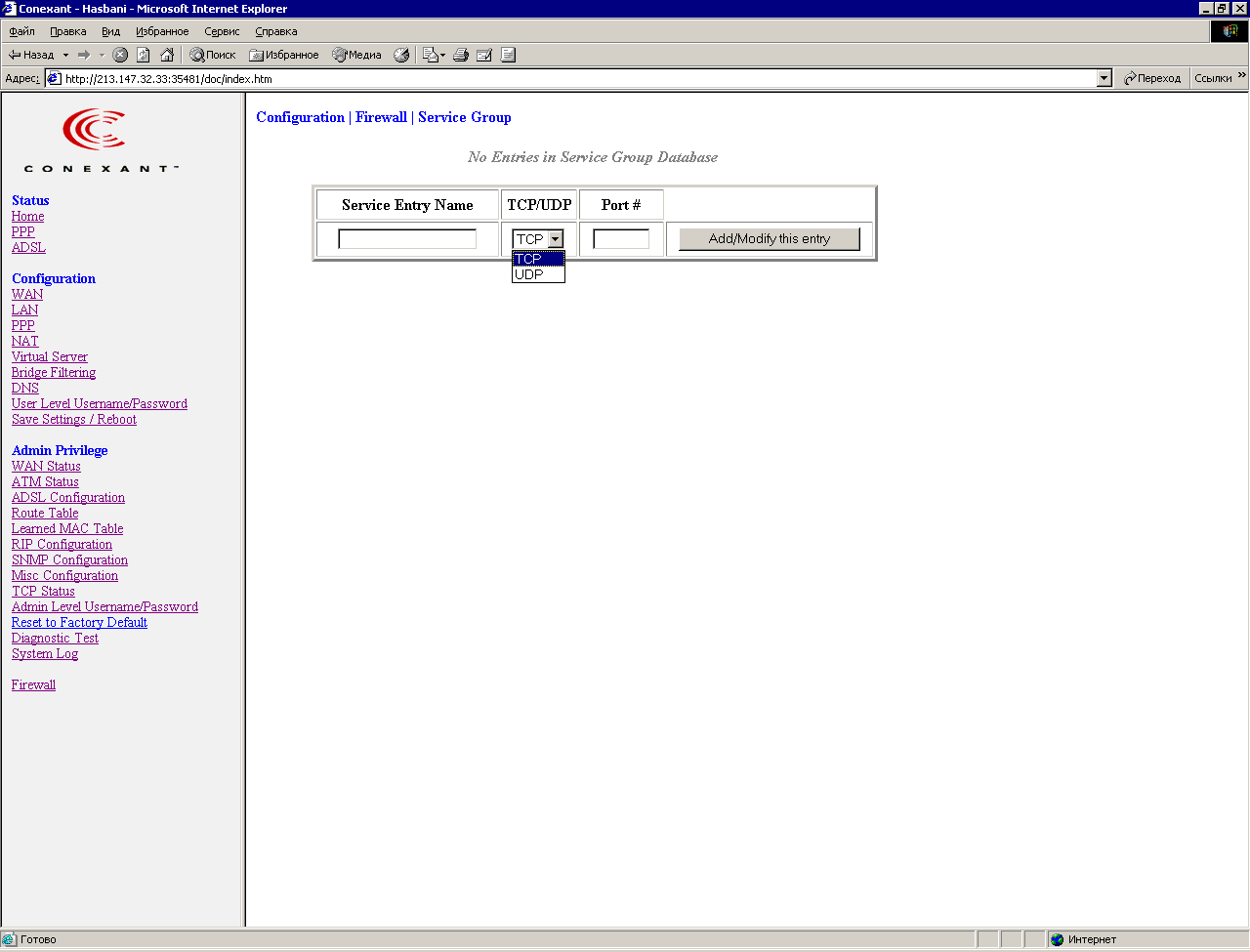Open the ADSL Configuration link

(x=68, y=497)
